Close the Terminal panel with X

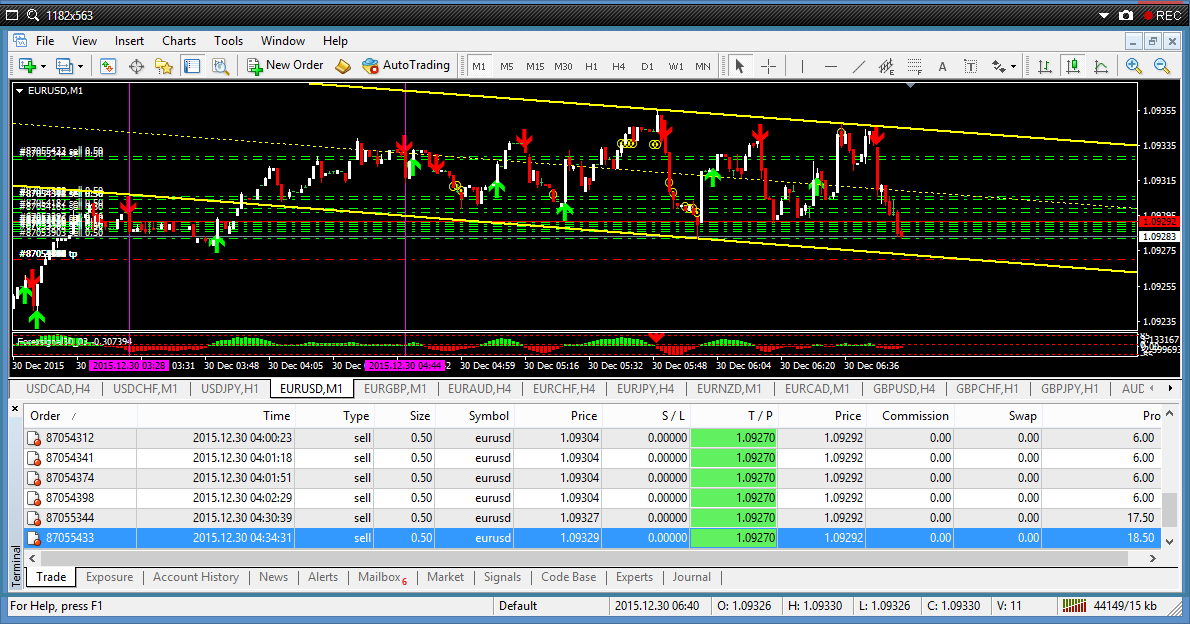pyautogui.click(x=15, y=408)
